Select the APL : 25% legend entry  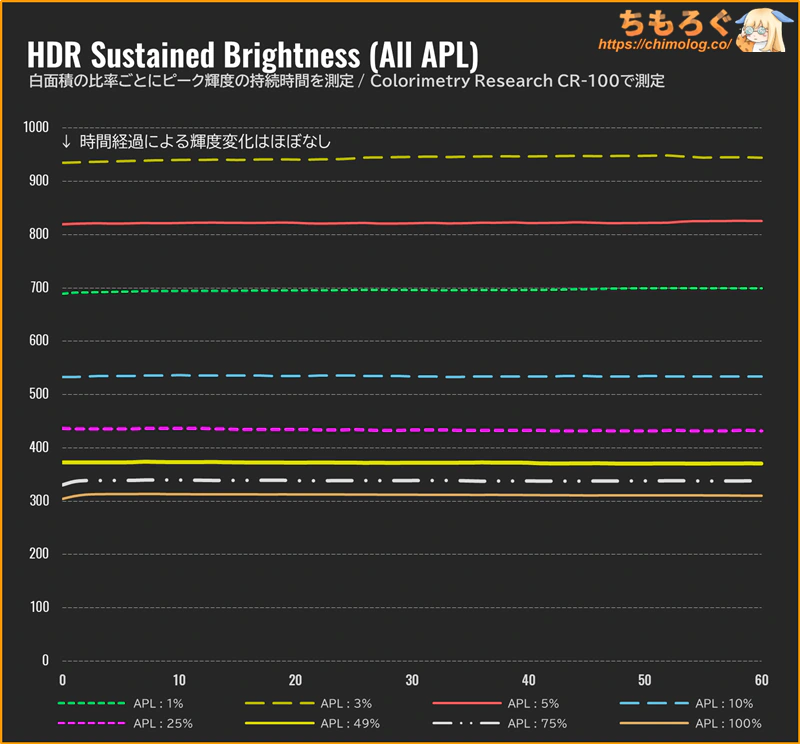(x=125, y=724)
